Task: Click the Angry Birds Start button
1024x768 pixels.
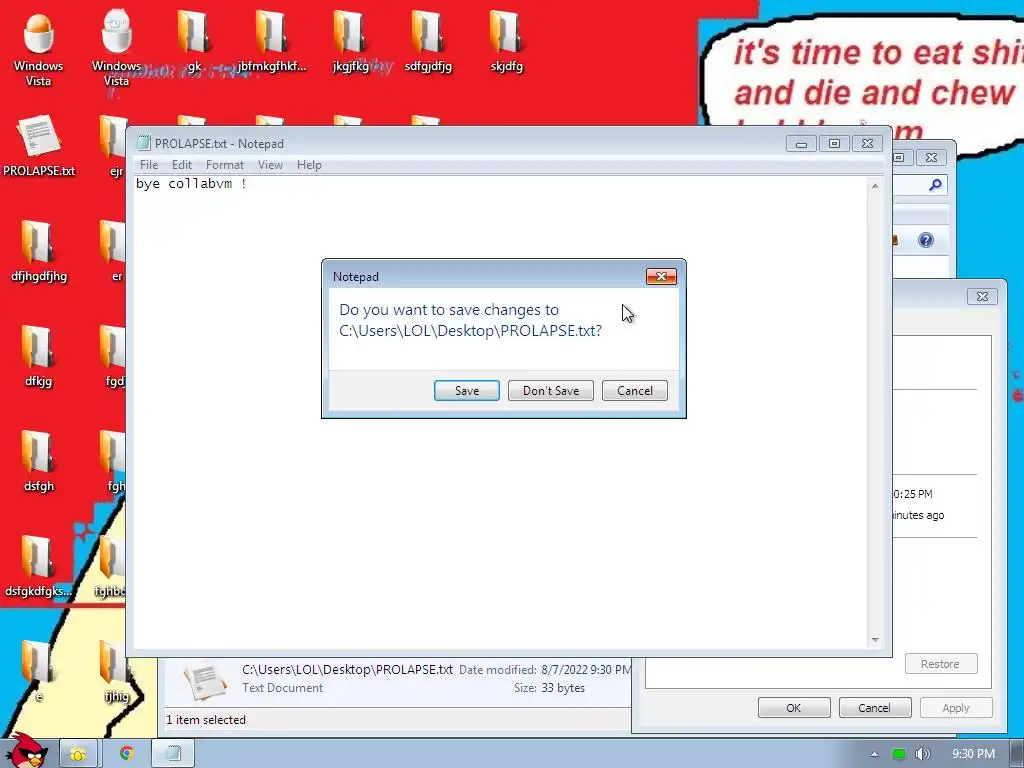Action: [x=26, y=751]
